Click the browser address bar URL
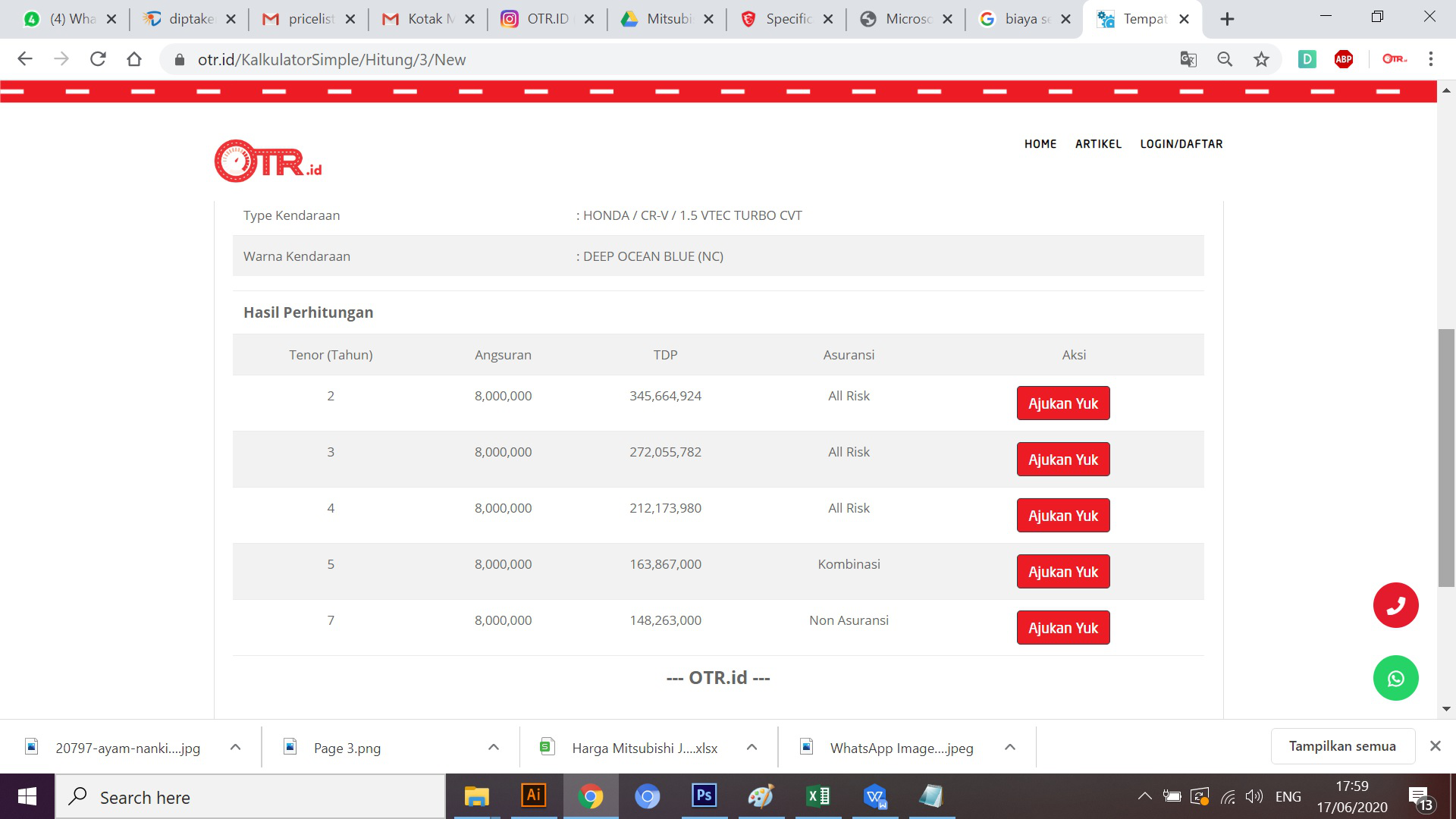The image size is (1456, 819). tap(331, 59)
